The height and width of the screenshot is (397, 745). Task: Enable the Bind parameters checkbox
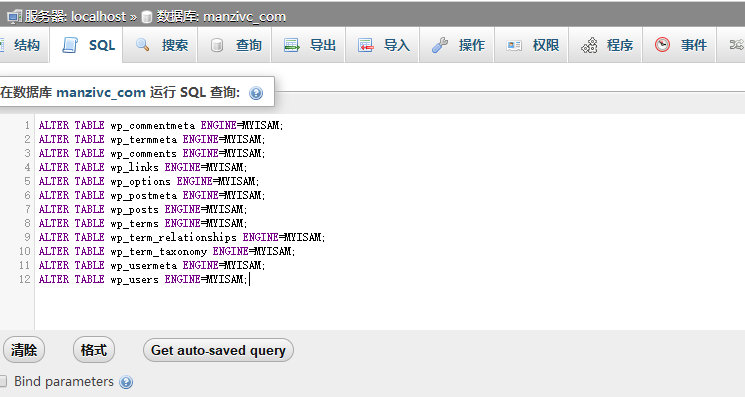(x=2, y=381)
